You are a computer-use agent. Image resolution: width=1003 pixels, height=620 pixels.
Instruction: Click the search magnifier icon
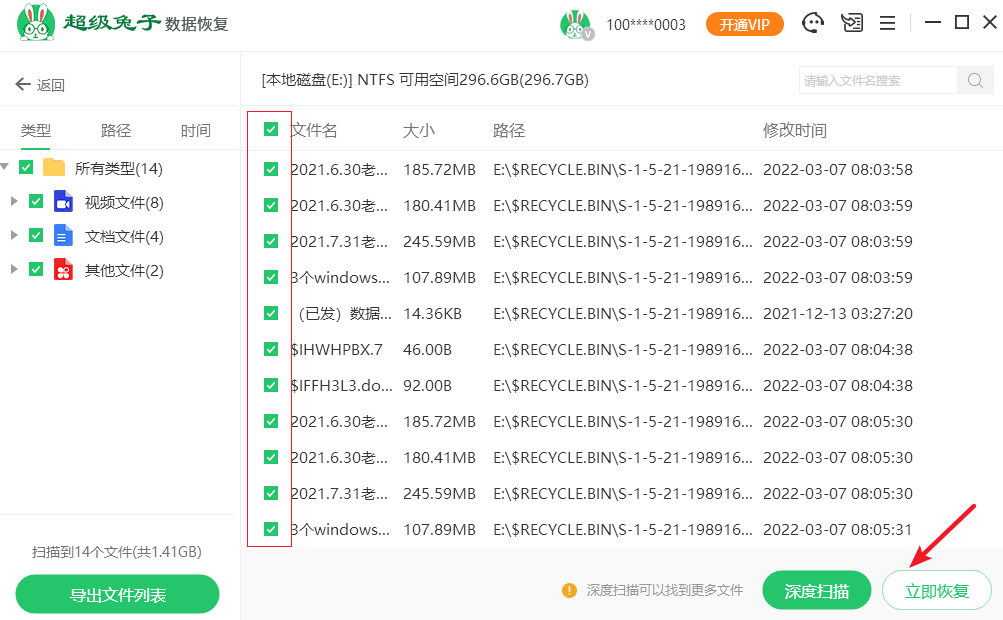(975, 81)
